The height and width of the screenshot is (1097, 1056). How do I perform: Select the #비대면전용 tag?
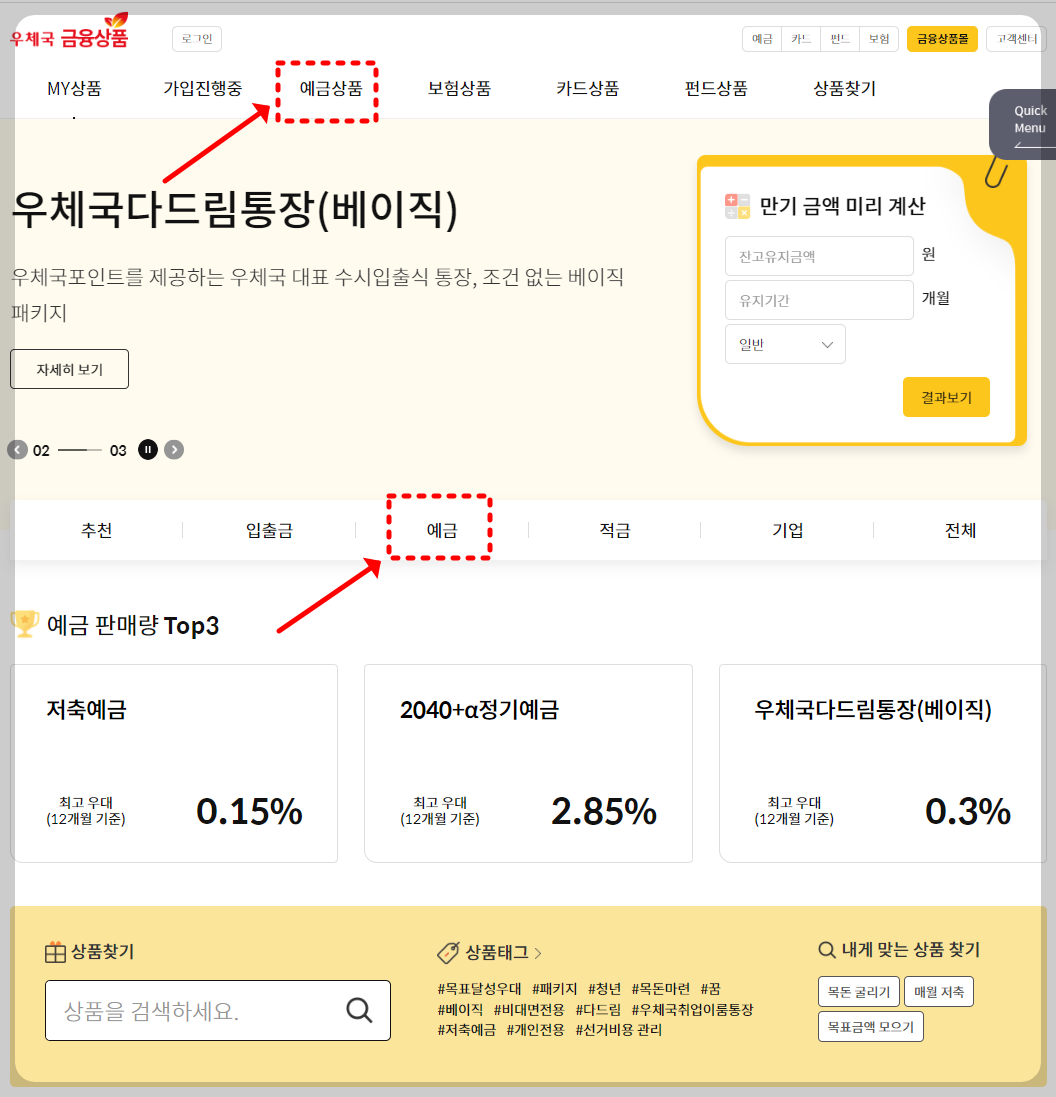tap(529, 1010)
